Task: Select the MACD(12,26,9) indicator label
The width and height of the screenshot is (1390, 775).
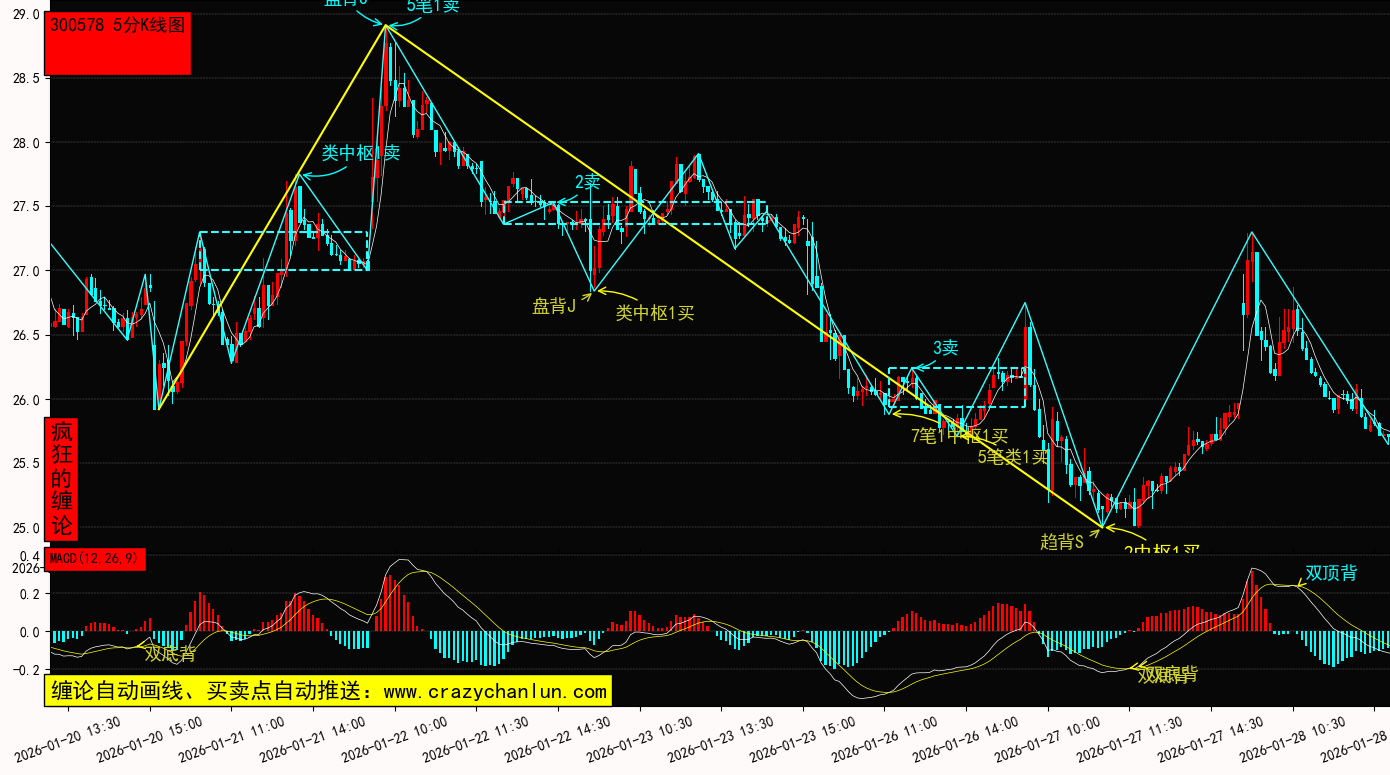Action: point(96,558)
